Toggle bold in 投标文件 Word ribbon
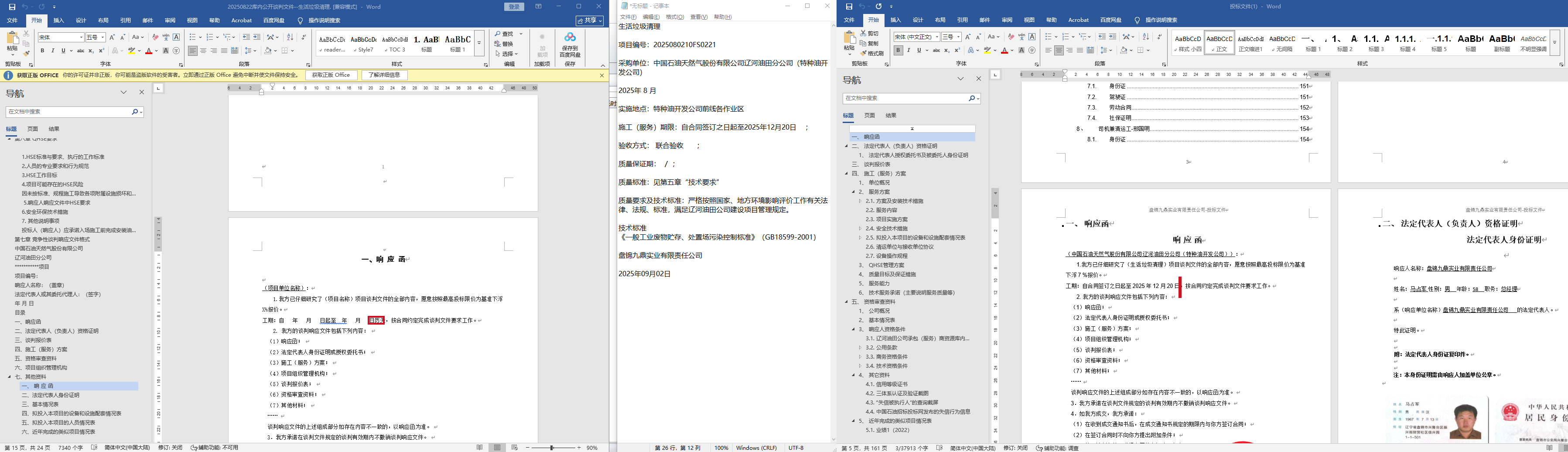This screenshot has width=1568, height=452. (x=898, y=51)
